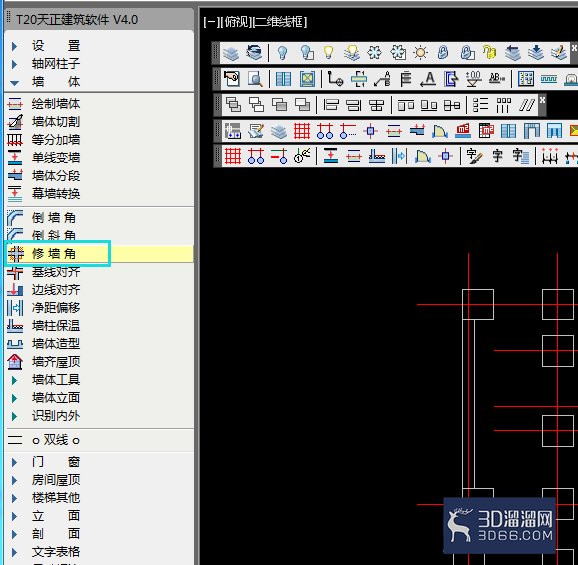The image size is (578, 565).
Task: Select the 修墙角 command
Action: (x=54, y=254)
